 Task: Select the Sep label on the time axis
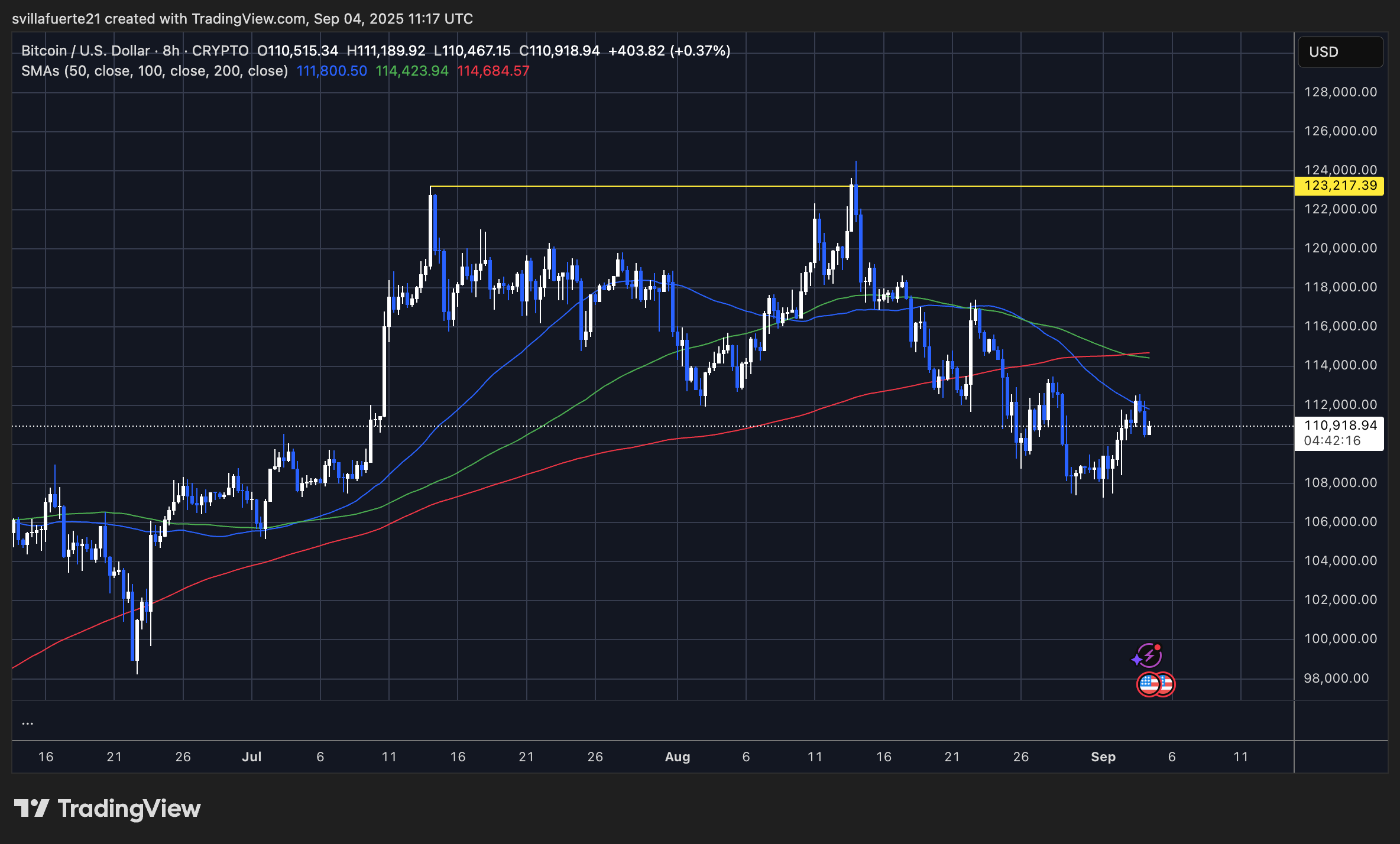1103,757
